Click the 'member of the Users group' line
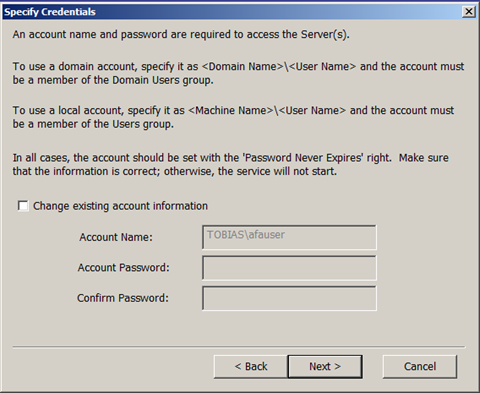480x393 pixels. [x=93, y=124]
